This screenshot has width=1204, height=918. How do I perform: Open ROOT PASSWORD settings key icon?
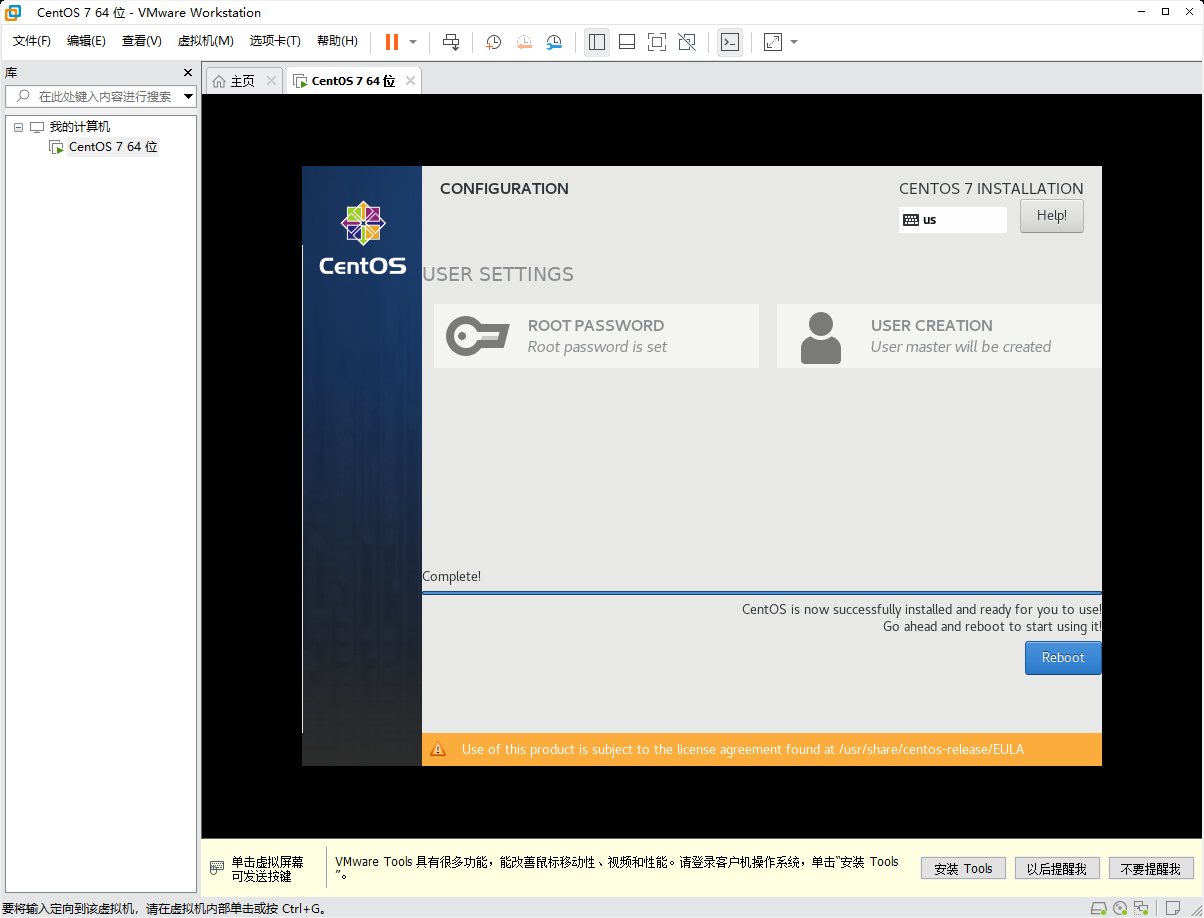(477, 336)
